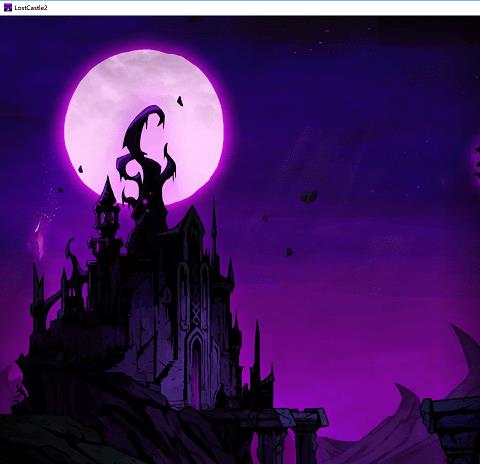Click the LostCastle2 app icon in title bar
480x464 pixels.
pyautogui.click(x=8, y=7)
